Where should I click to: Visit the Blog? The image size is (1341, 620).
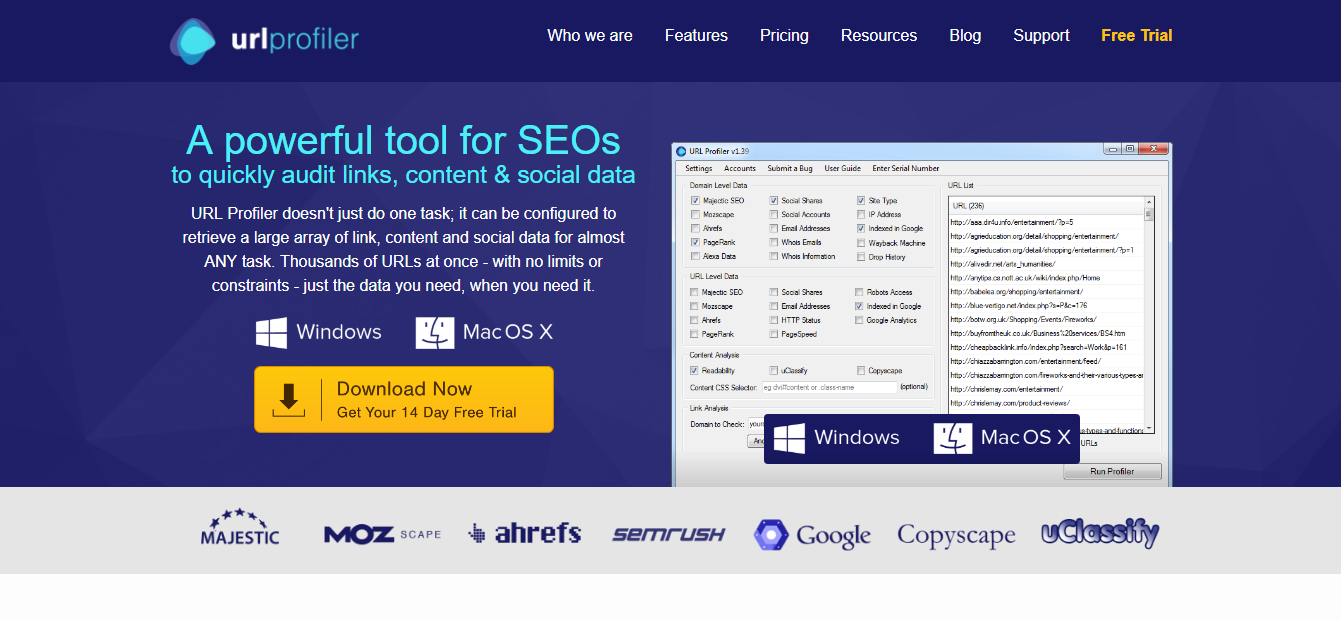965,36
